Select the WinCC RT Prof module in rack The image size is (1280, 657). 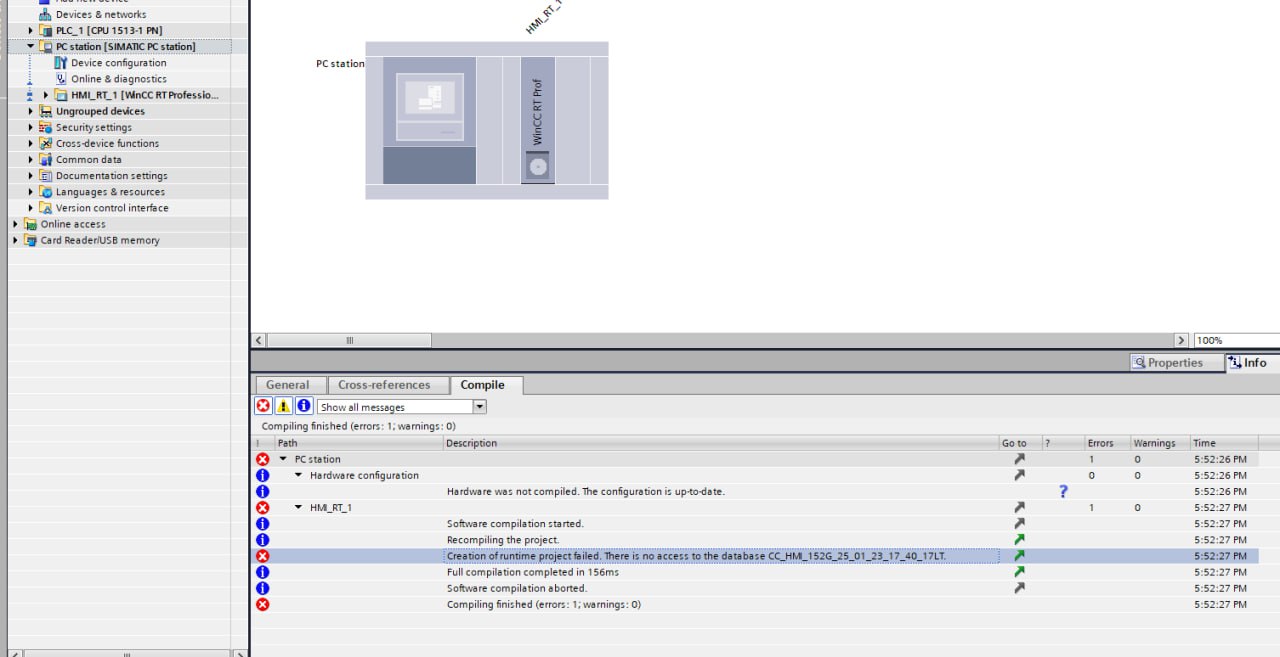pos(538,120)
